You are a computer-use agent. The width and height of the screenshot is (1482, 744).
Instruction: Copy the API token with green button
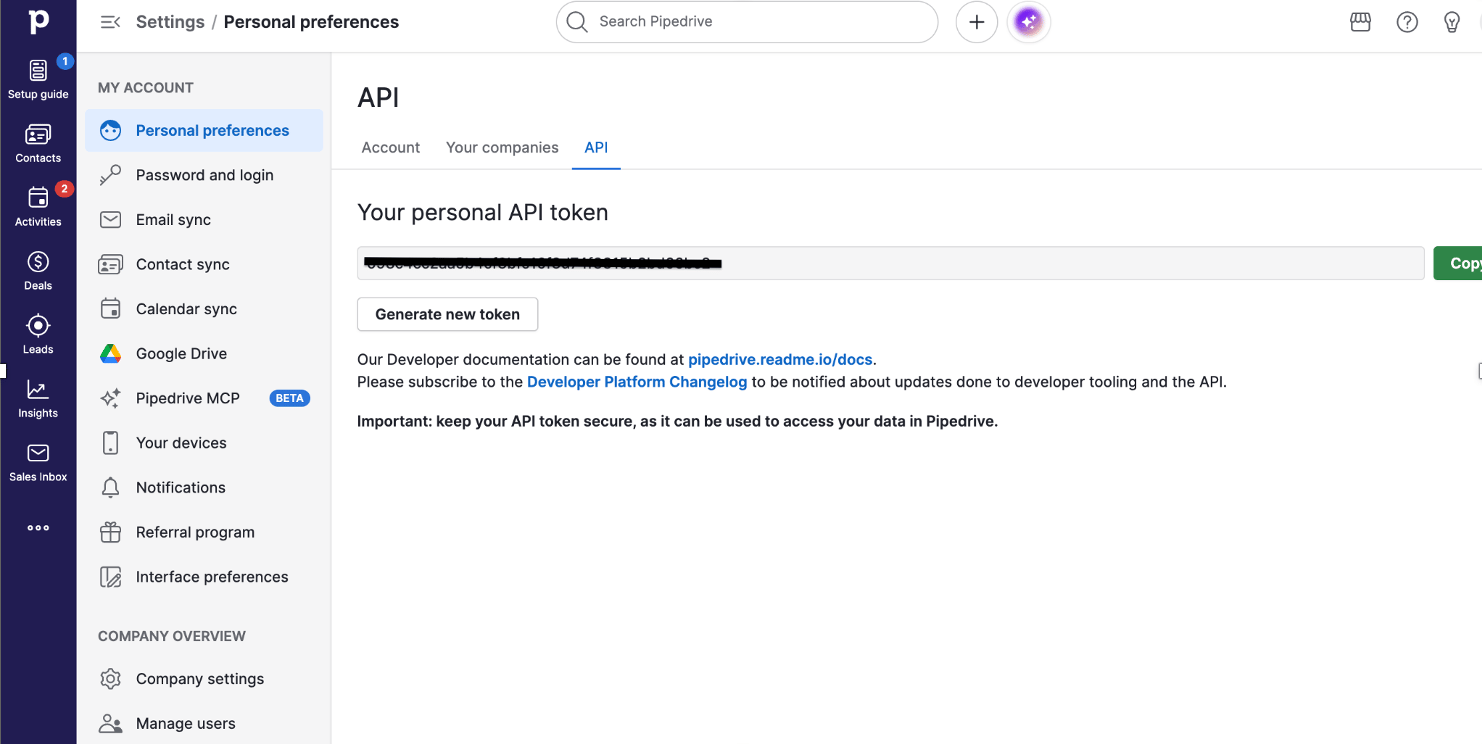point(1458,263)
